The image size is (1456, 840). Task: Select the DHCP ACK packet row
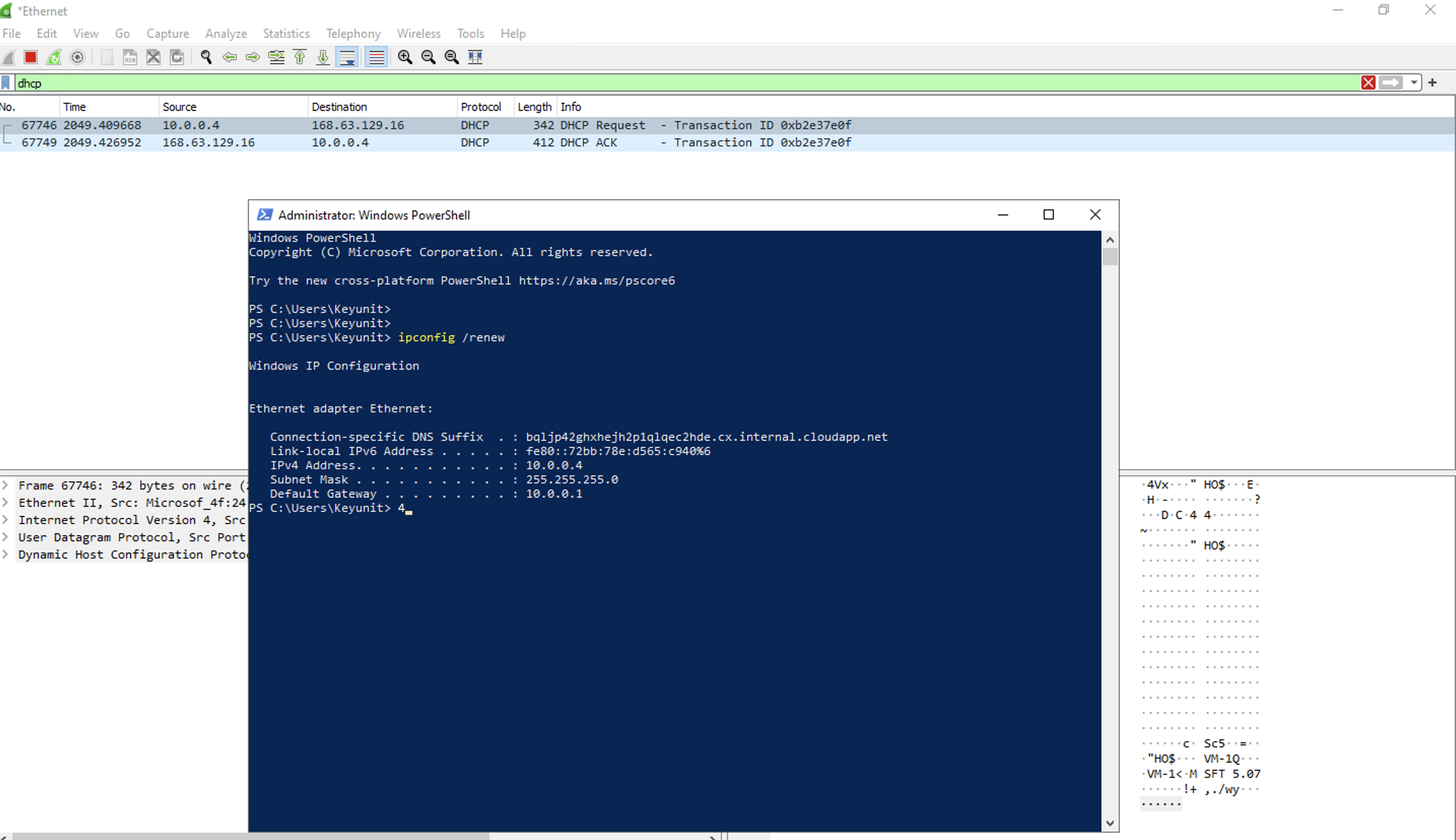pos(404,143)
